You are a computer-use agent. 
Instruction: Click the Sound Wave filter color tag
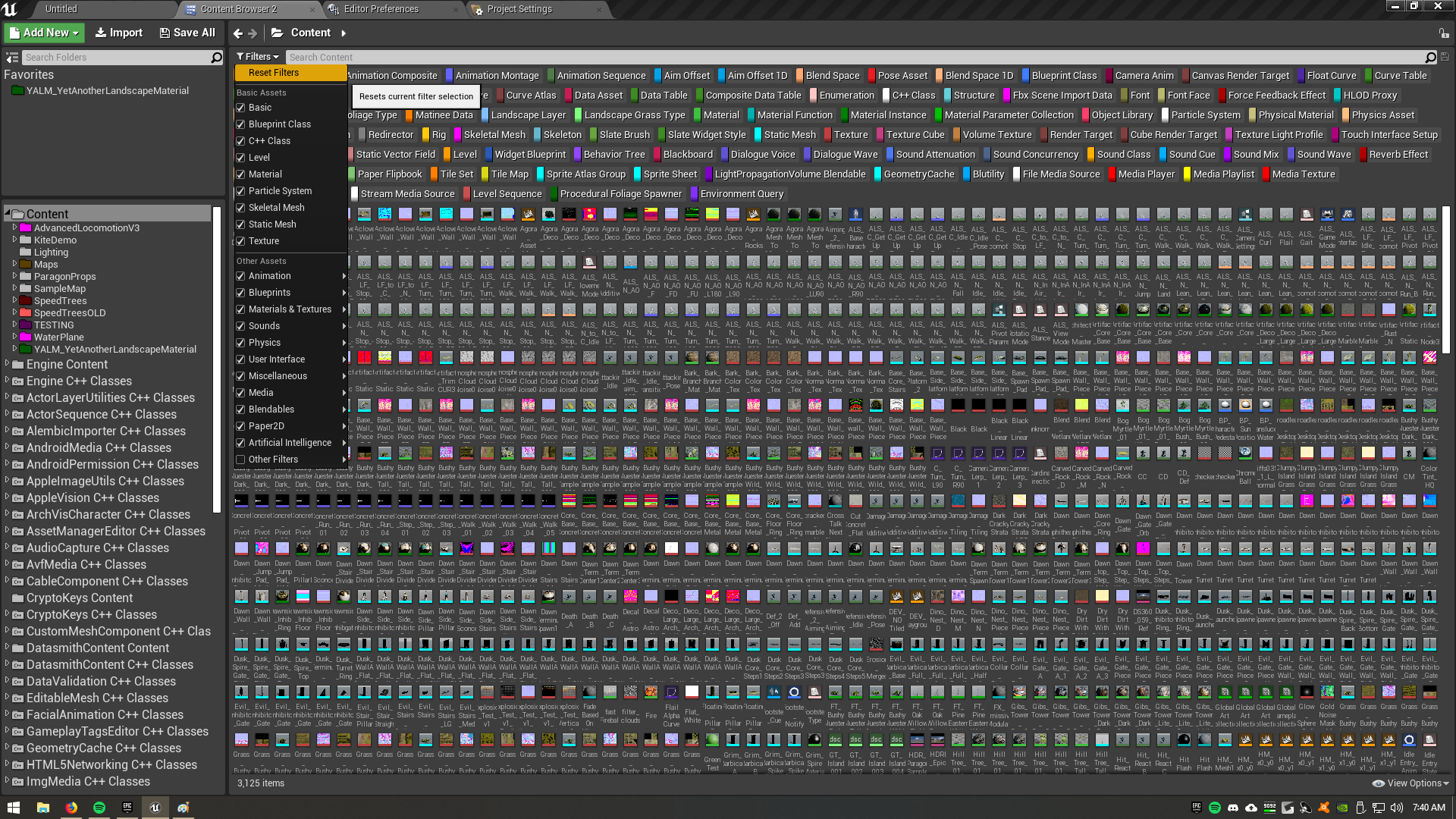click(1291, 155)
